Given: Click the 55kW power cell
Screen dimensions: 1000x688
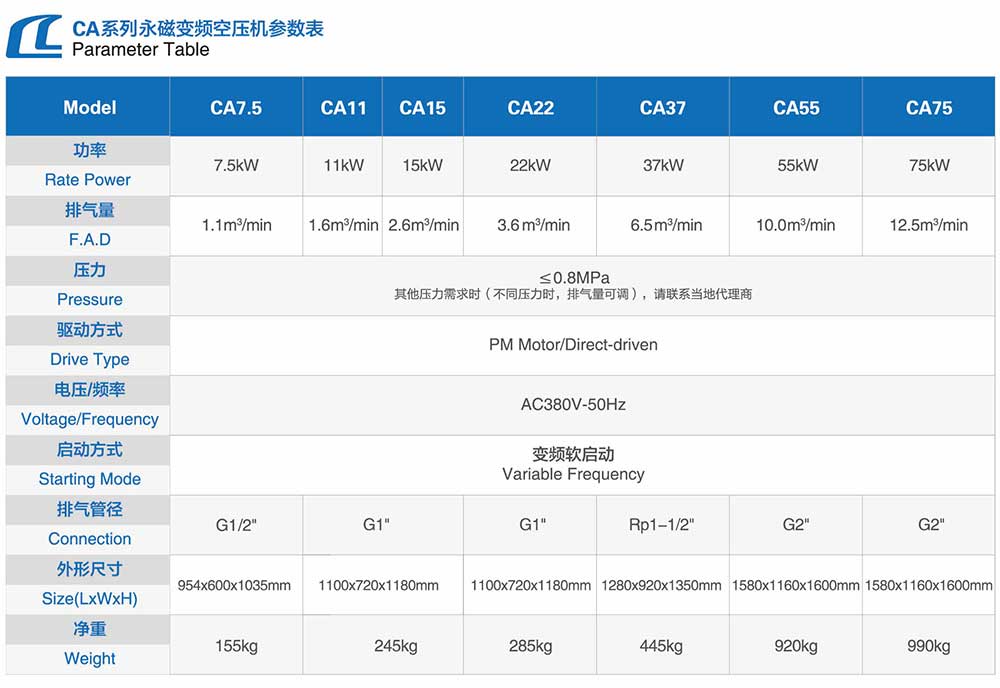Looking at the screenshot, I should [797, 166].
